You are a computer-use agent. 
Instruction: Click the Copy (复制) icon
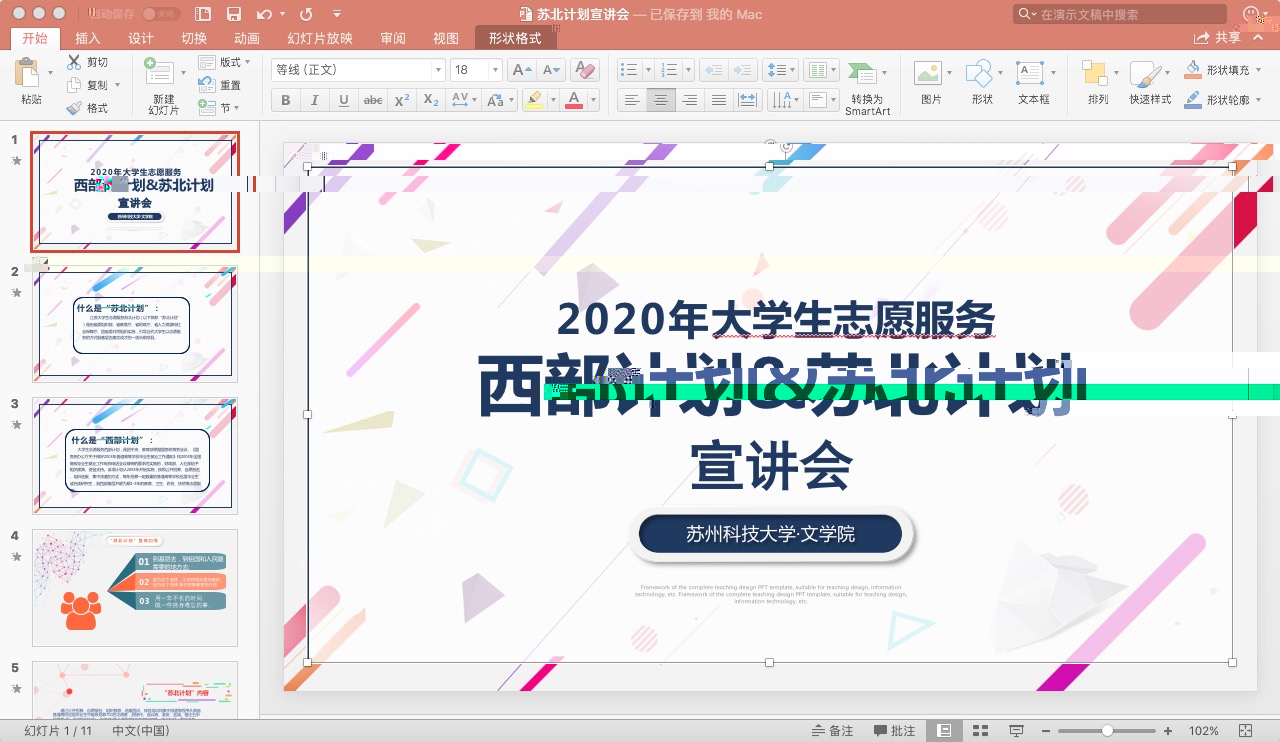point(74,85)
